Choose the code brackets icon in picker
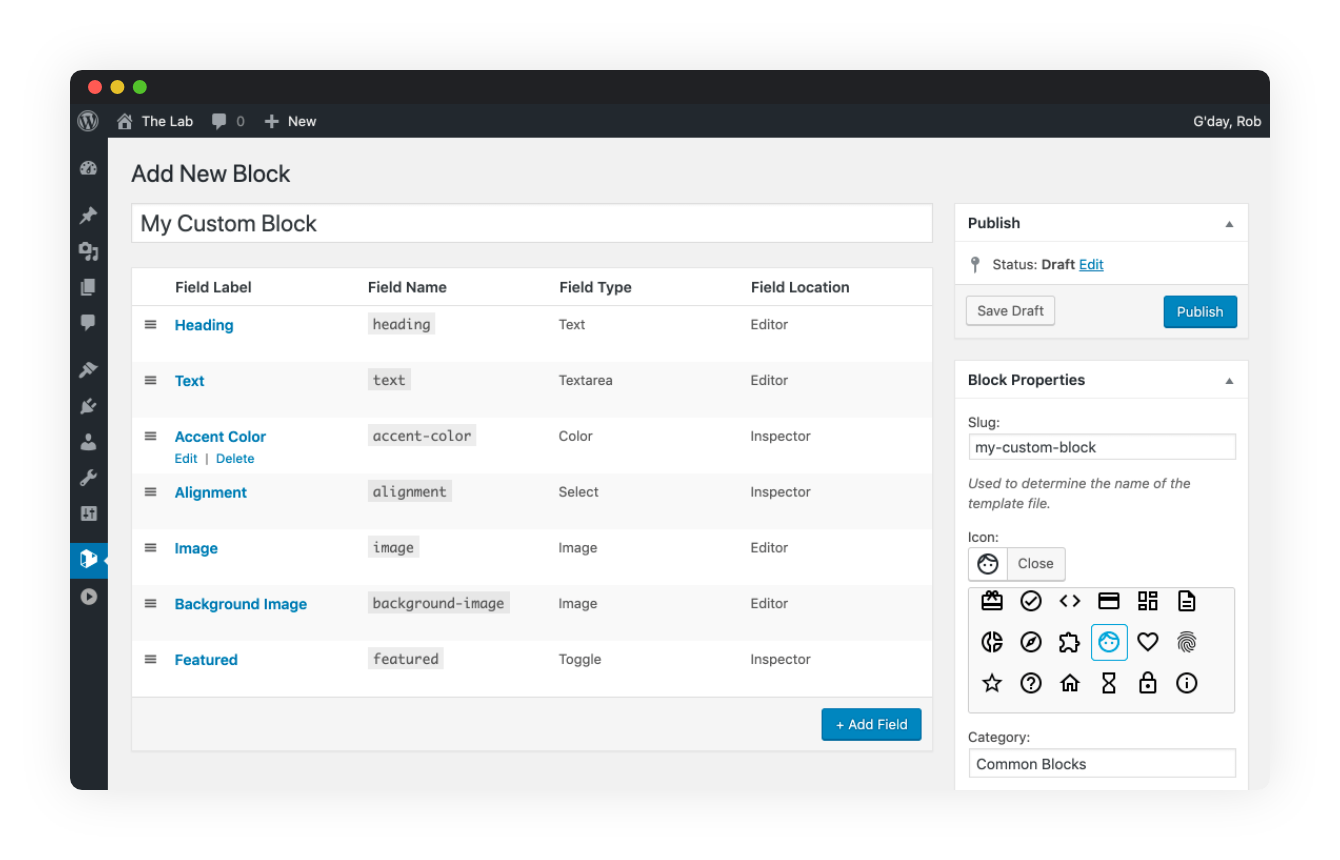The image size is (1340, 860). click(1070, 600)
